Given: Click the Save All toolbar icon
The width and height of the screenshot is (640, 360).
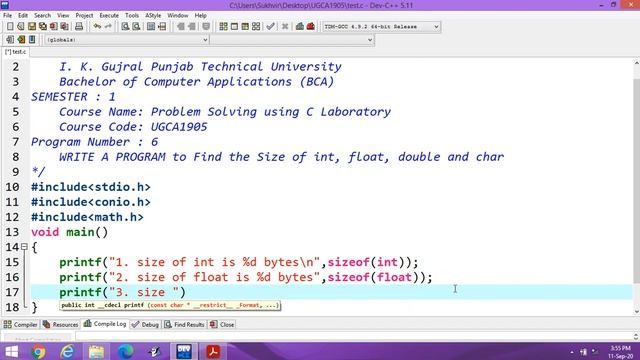Looking at the screenshot, I should click(x=42, y=27).
